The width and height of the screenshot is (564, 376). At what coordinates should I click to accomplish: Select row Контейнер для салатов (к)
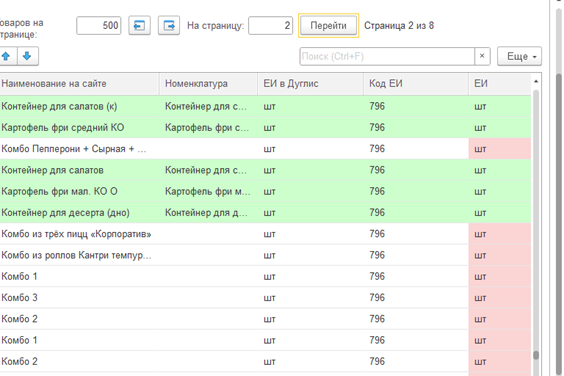tap(265, 106)
